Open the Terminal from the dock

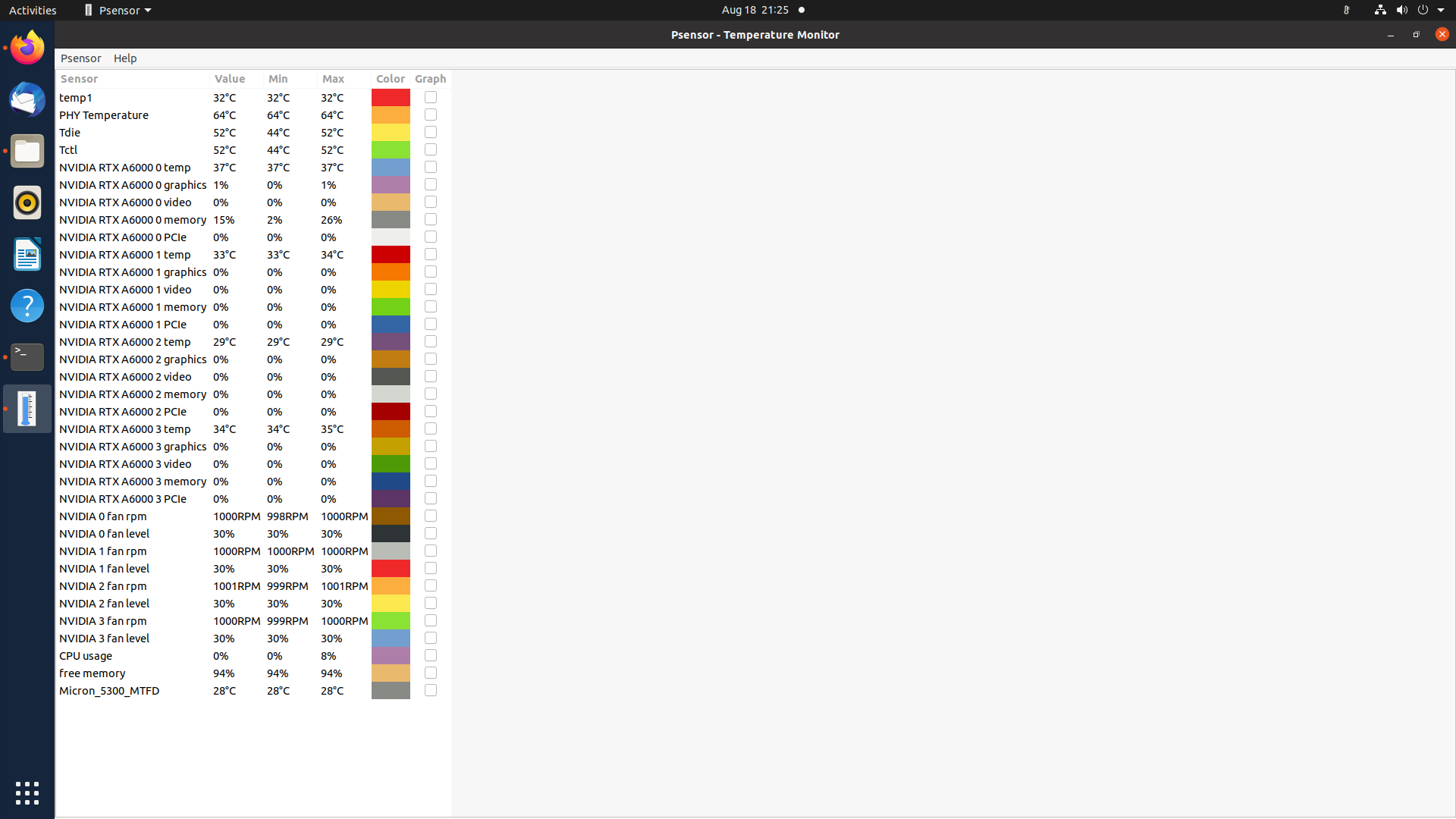(27, 357)
